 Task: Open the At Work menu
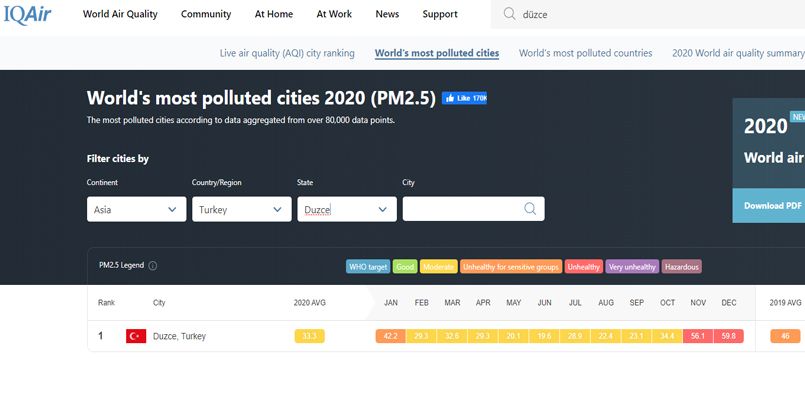(334, 14)
